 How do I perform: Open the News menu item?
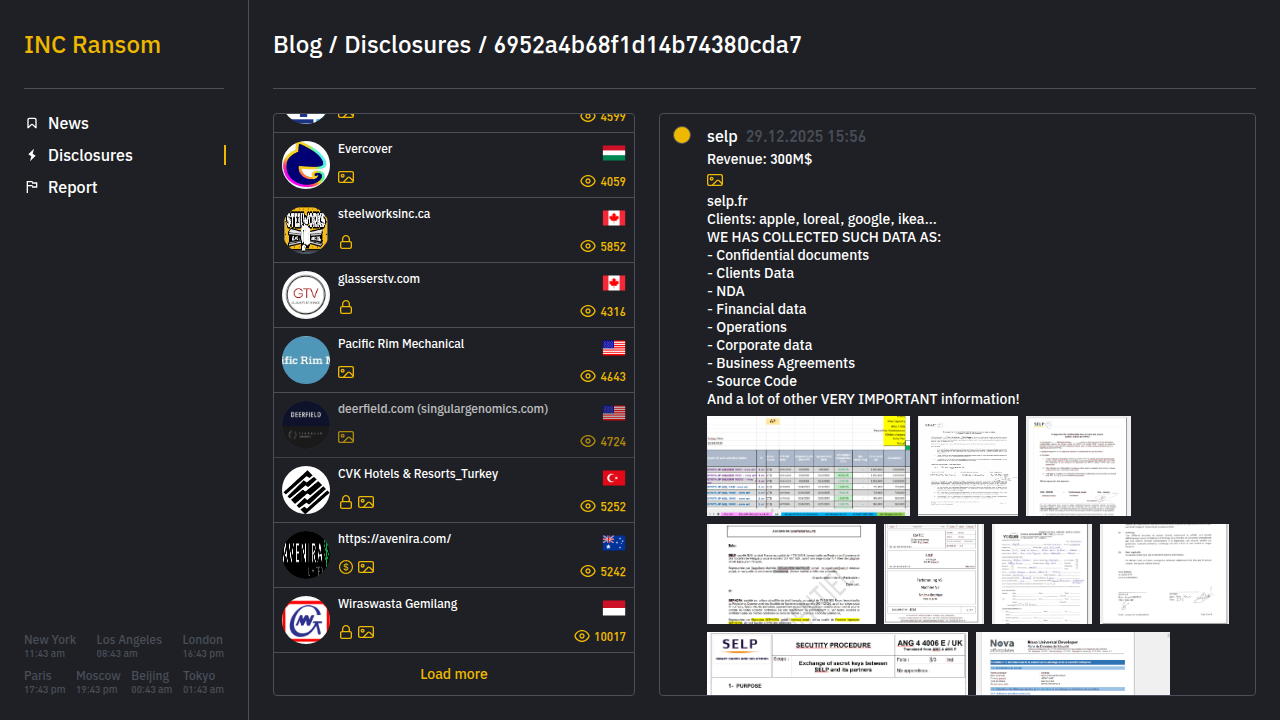(68, 123)
